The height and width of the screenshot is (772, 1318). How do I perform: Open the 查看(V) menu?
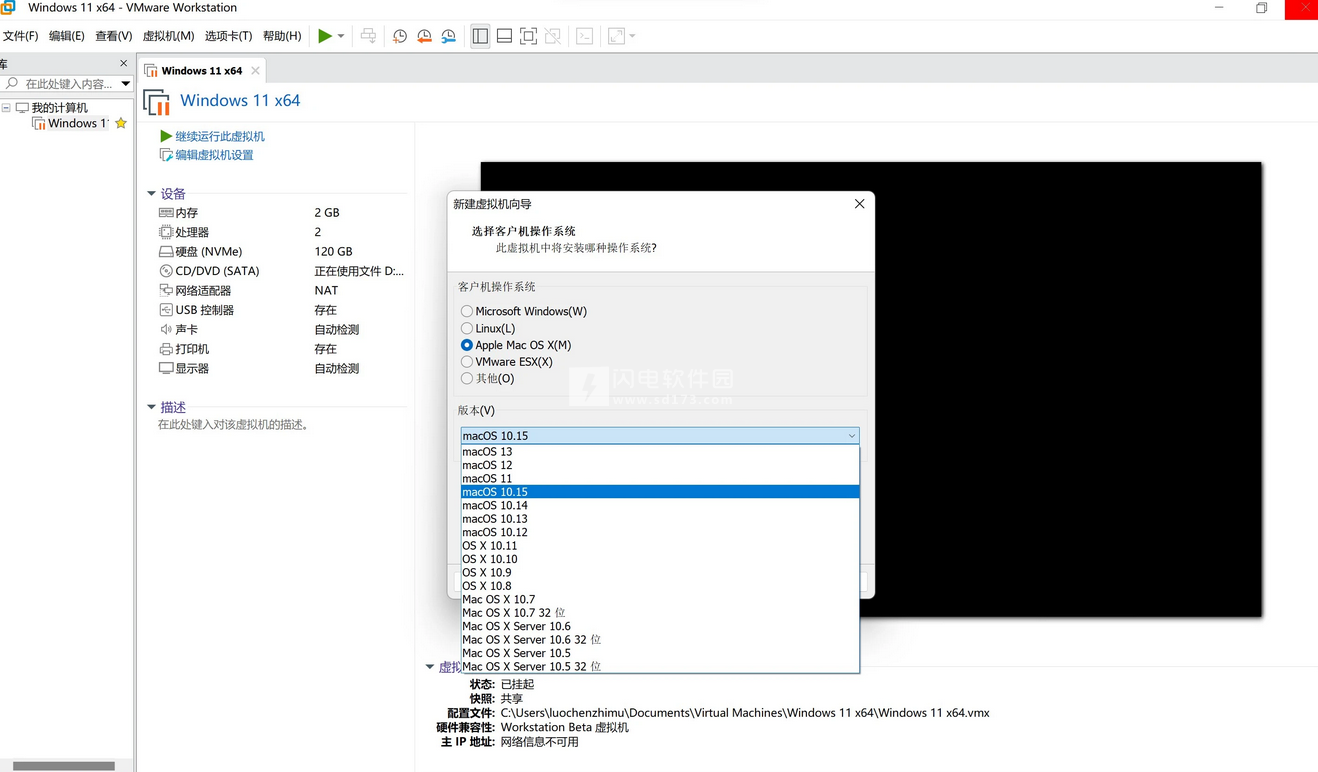click(113, 36)
